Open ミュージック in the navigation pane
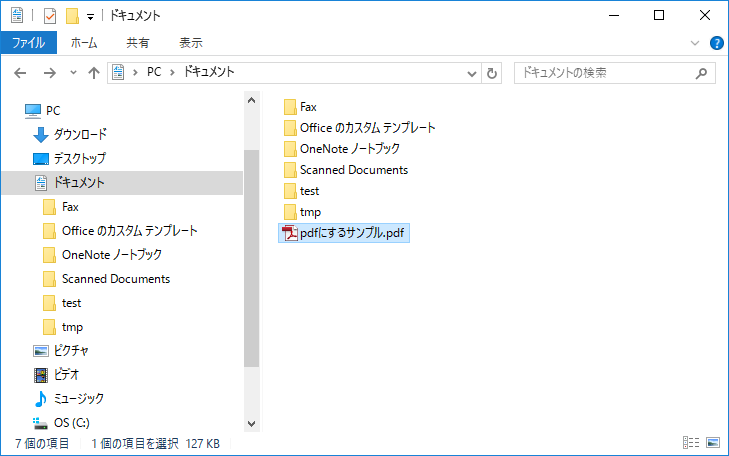This screenshot has width=729, height=456. pos(79,399)
